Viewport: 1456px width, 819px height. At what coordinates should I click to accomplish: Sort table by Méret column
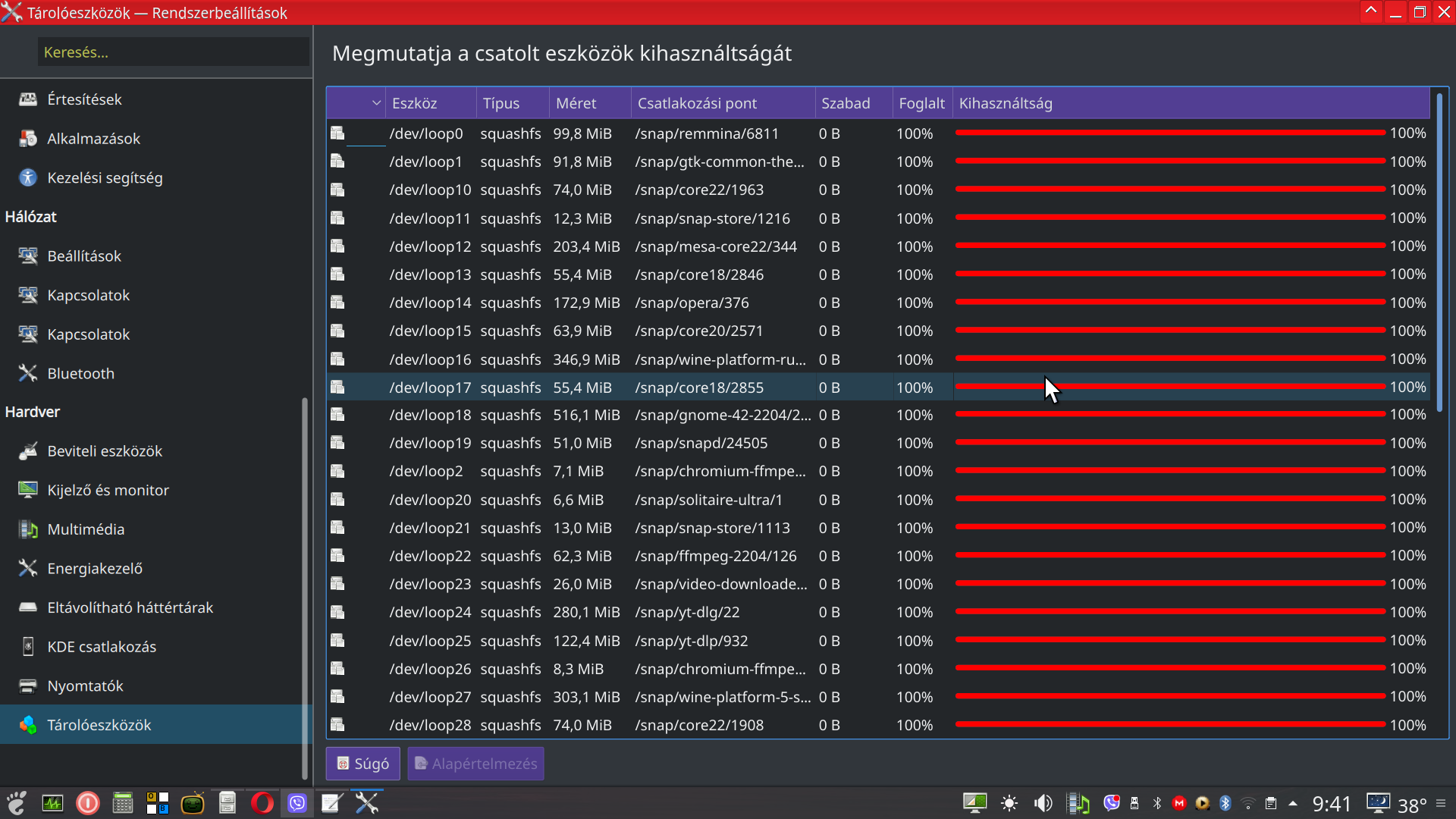pos(590,103)
